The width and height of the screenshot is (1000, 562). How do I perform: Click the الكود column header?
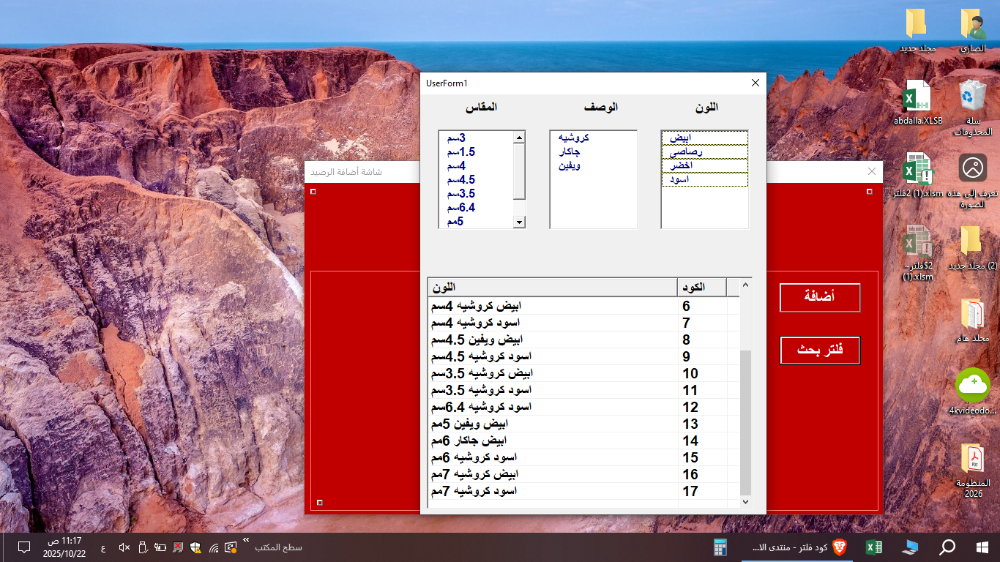[x=701, y=287]
